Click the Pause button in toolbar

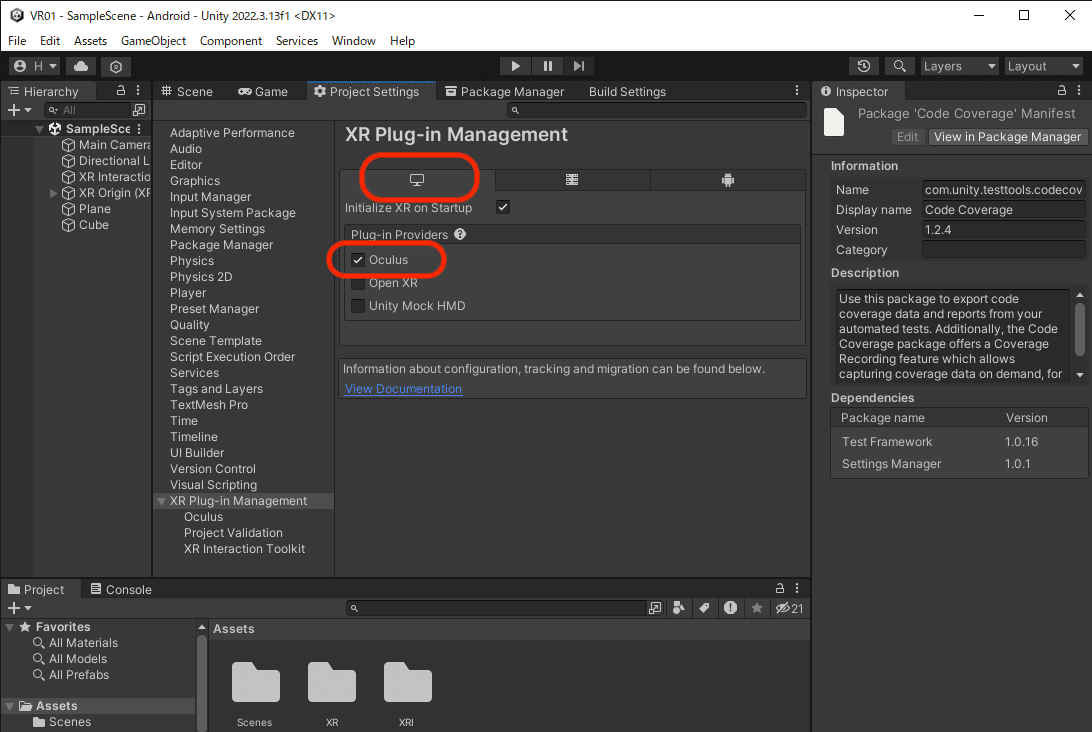point(547,66)
